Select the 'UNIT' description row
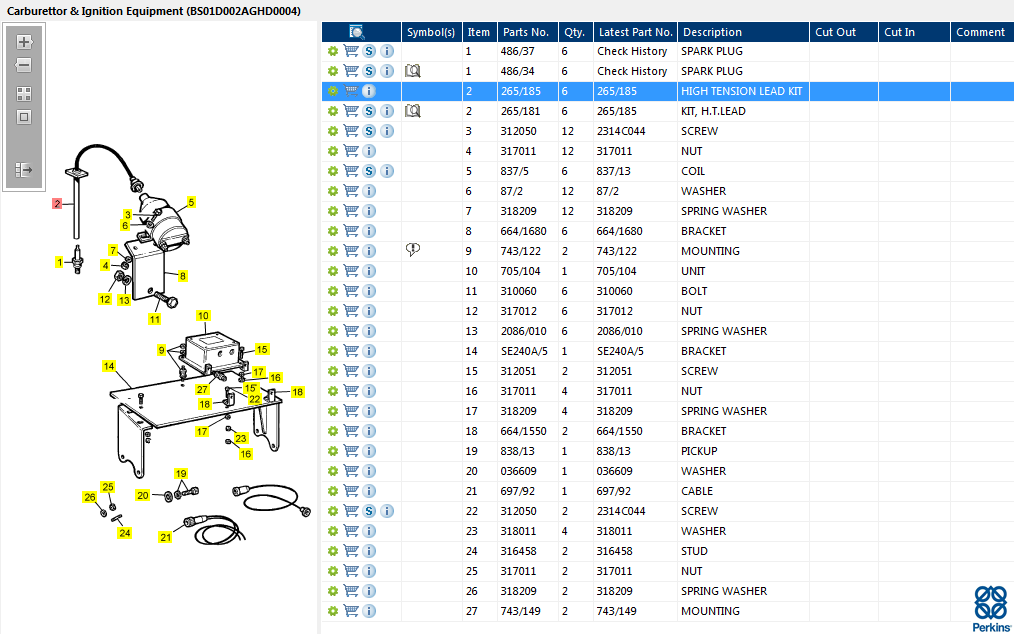The width and height of the screenshot is (1014, 634). tap(693, 271)
